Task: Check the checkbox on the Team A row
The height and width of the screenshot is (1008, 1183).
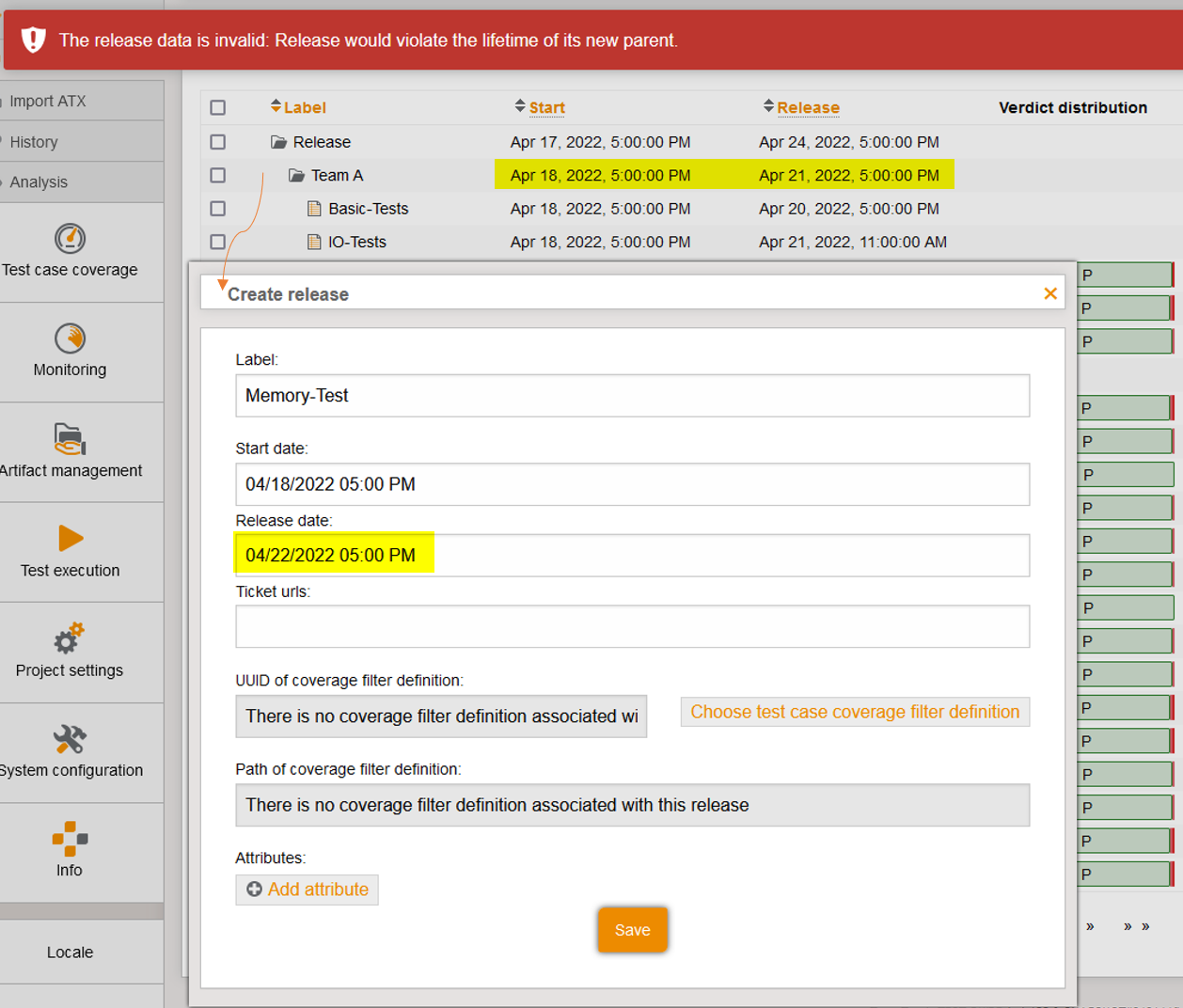Action: tap(217, 175)
